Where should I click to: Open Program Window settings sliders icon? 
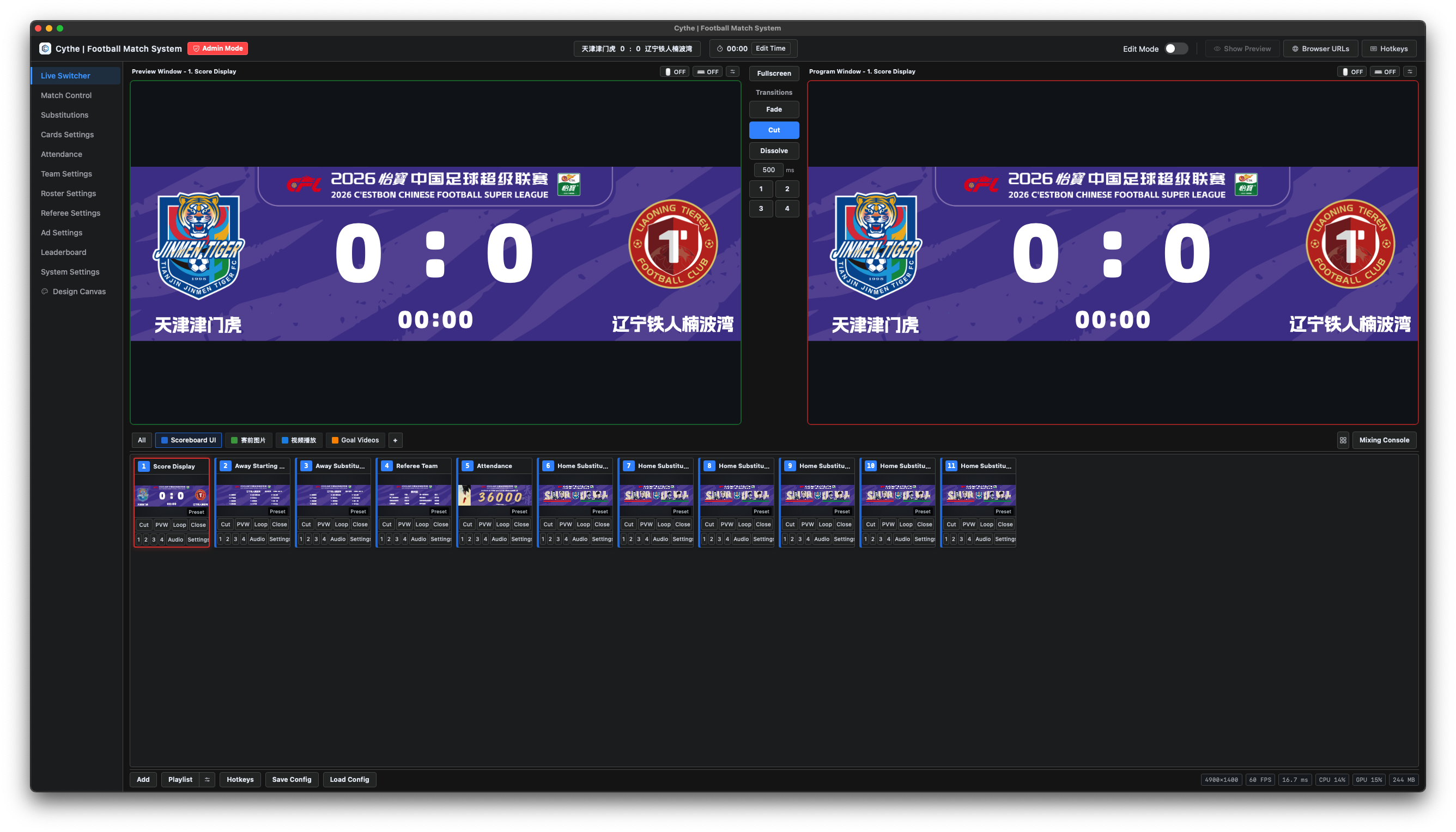pyautogui.click(x=1410, y=71)
